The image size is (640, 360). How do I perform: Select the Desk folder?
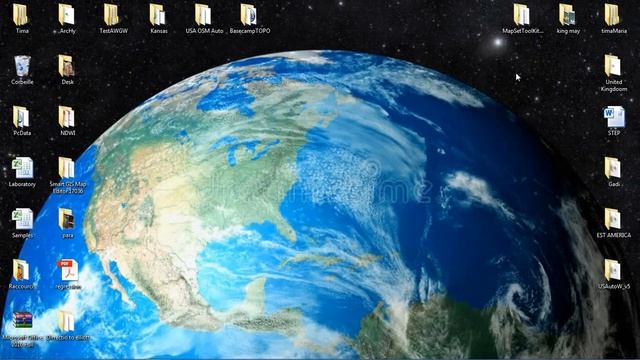coord(67,66)
